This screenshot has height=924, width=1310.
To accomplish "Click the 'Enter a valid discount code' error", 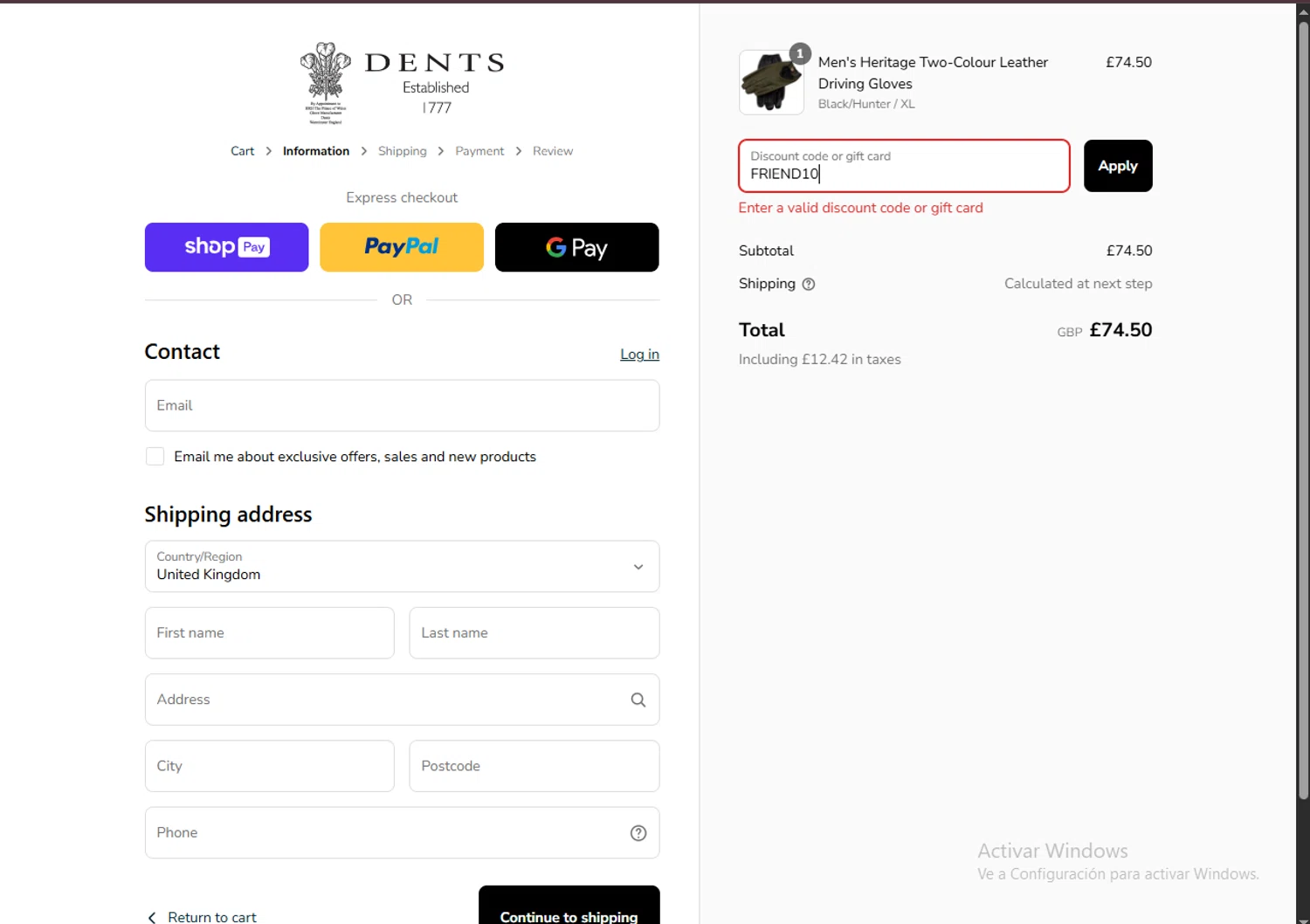I will point(861,208).
